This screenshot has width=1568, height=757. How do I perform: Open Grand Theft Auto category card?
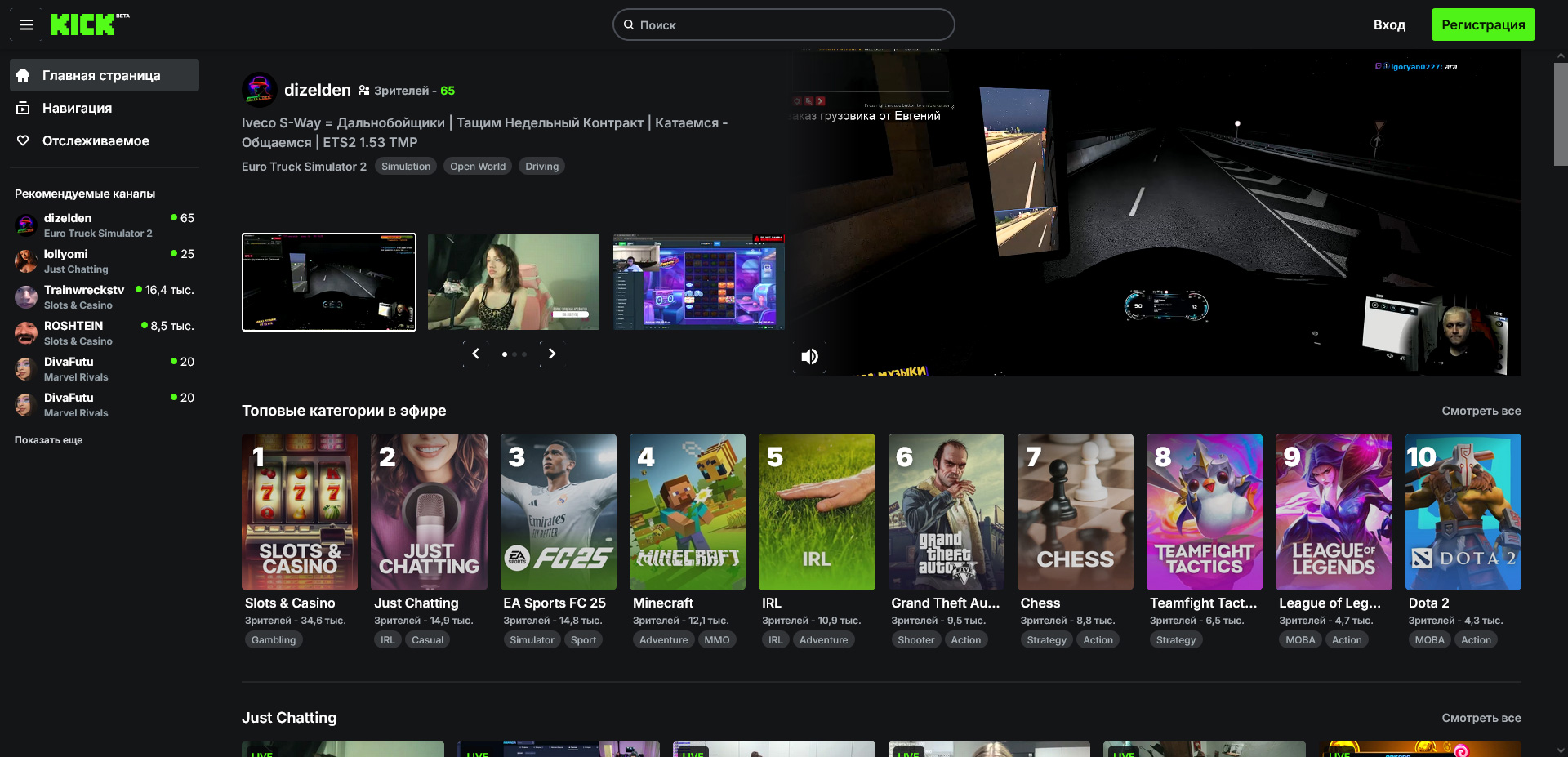click(947, 512)
